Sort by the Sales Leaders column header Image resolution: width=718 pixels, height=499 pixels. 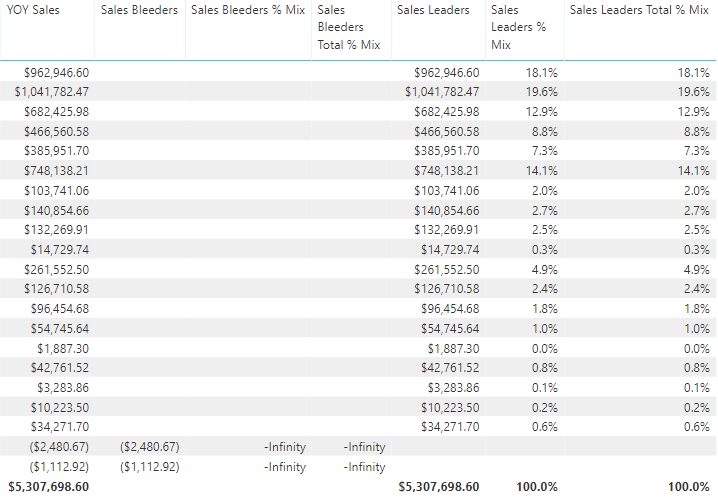click(x=433, y=10)
